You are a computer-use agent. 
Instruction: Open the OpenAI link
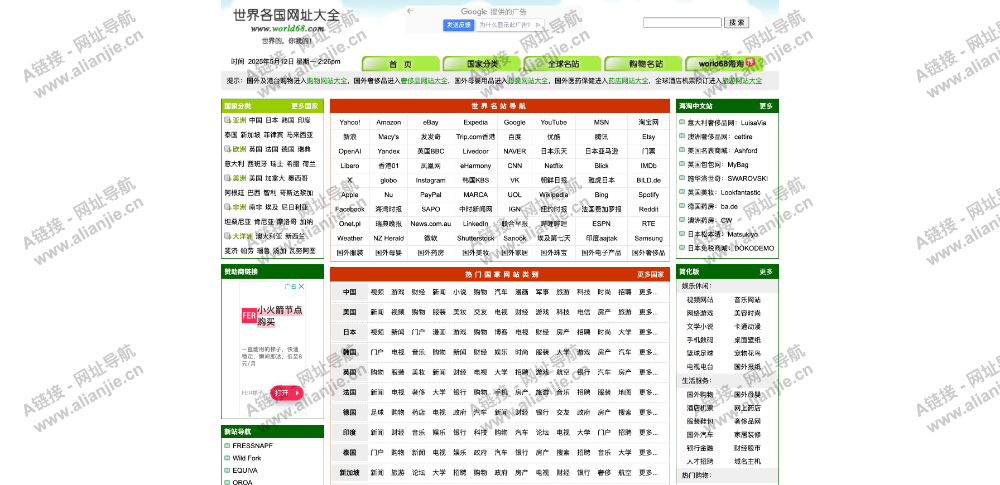coord(350,151)
